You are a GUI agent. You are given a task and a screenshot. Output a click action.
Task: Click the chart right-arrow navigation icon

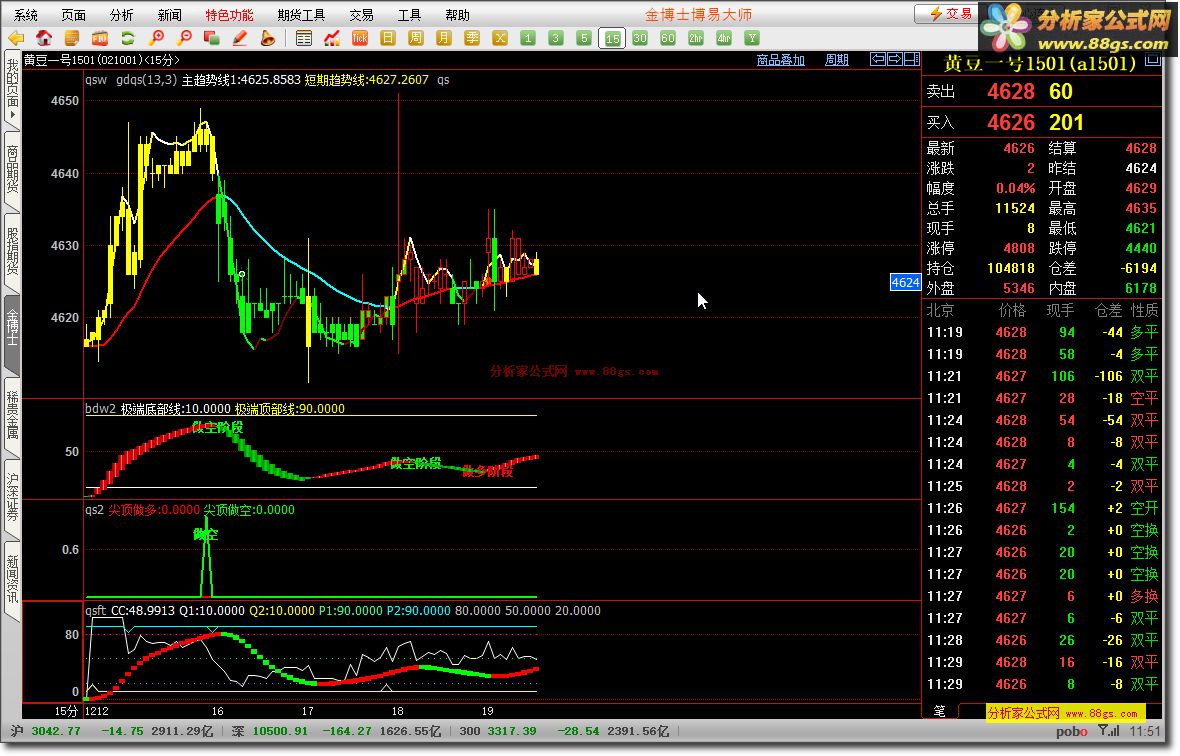tap(894, 59)
